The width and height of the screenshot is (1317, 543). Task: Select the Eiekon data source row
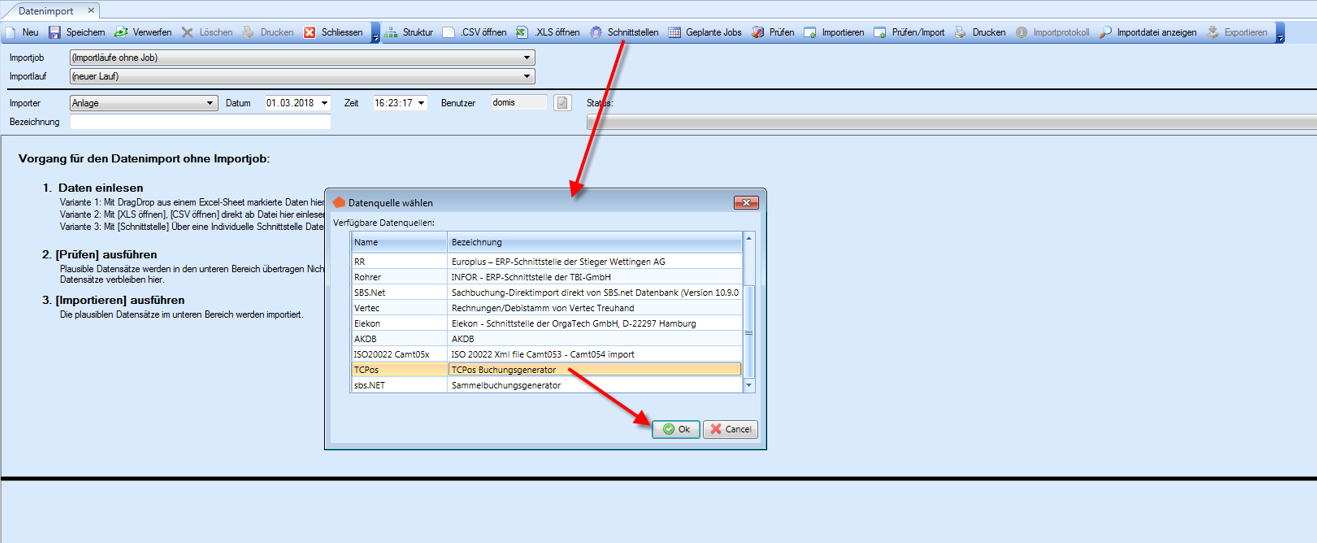pos(546,323)
